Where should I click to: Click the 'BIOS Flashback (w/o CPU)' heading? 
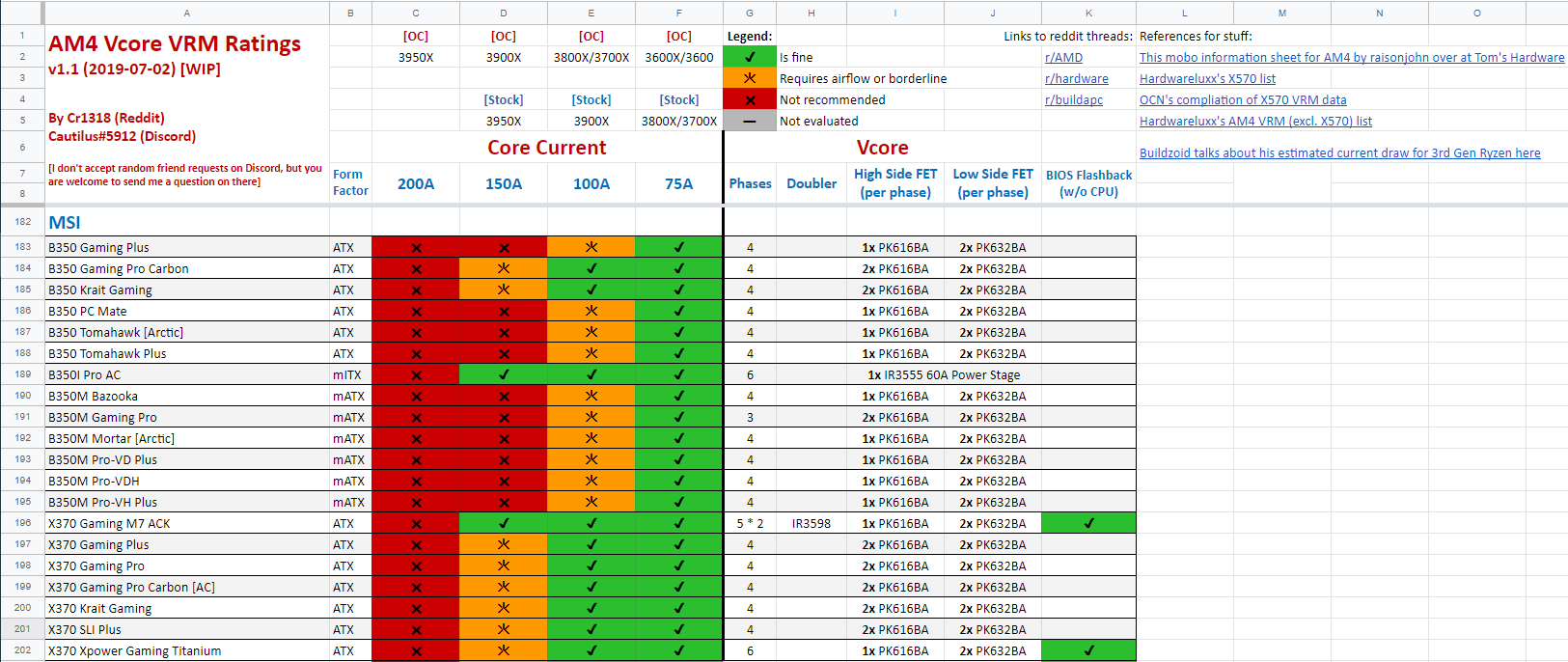tap(1088, 183)
